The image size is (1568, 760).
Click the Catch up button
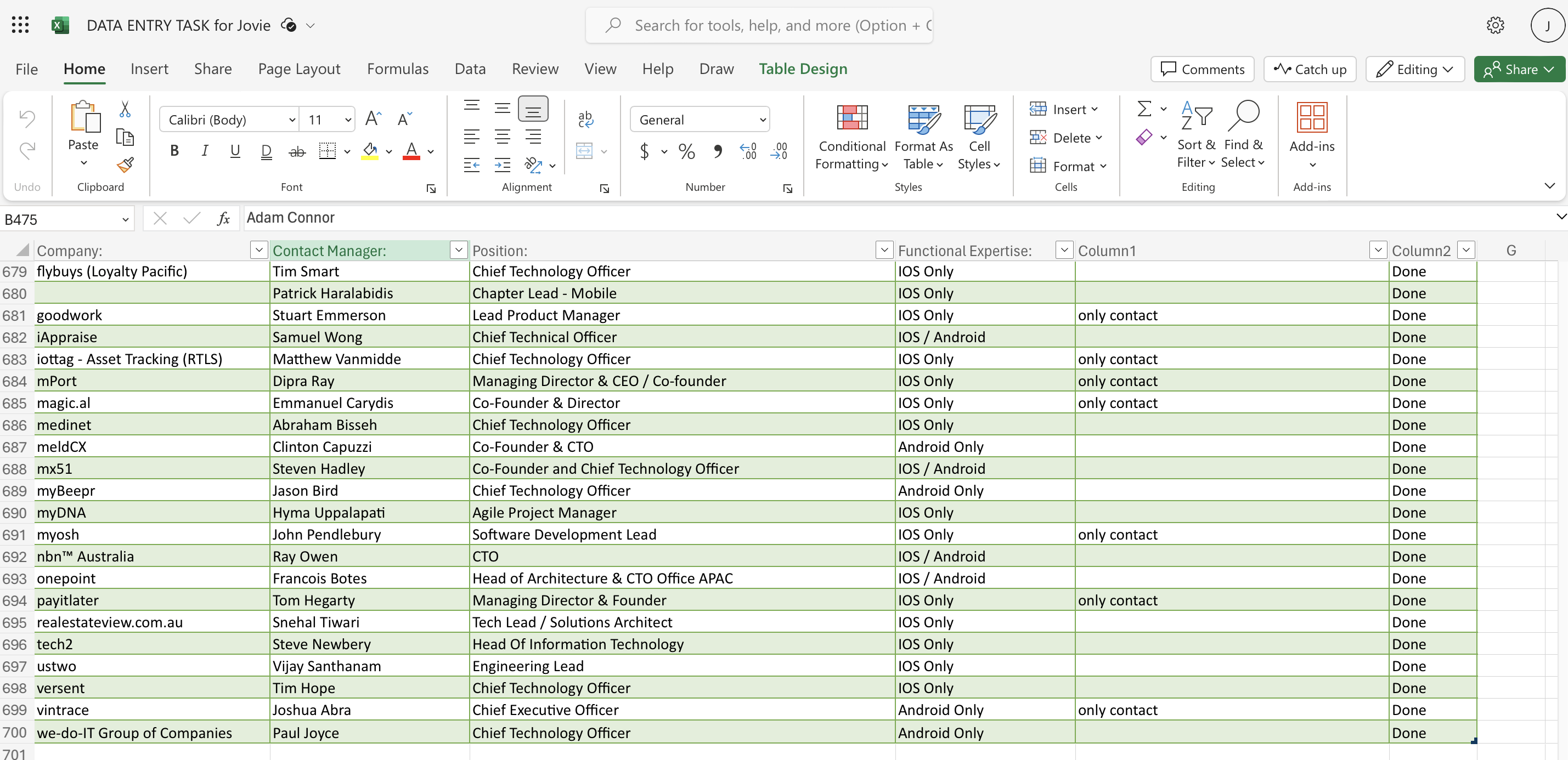pyautogui.click(x=1310, y=70)
